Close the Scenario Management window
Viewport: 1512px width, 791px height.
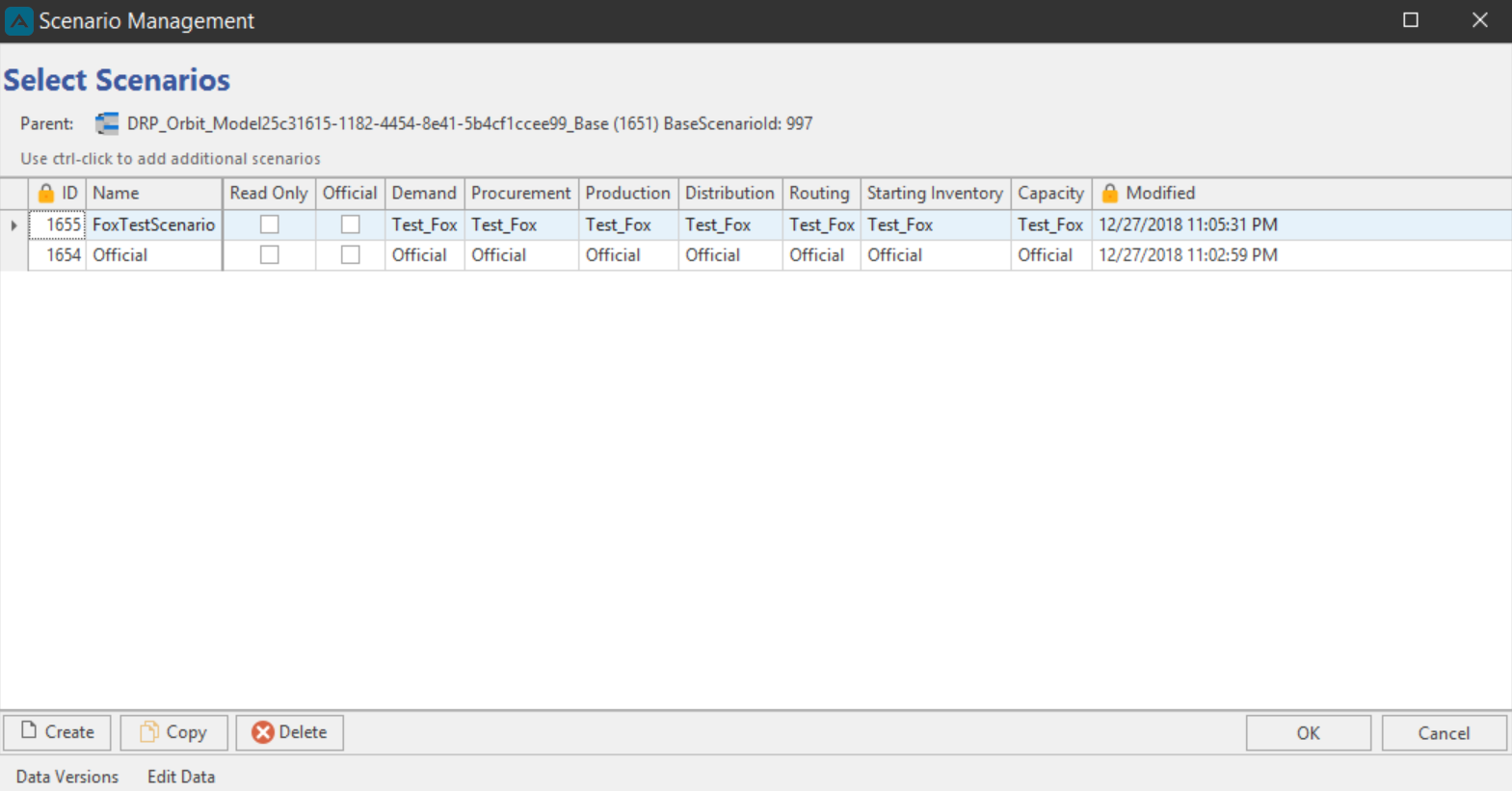pyautogui.click(x=1480, y=20)
